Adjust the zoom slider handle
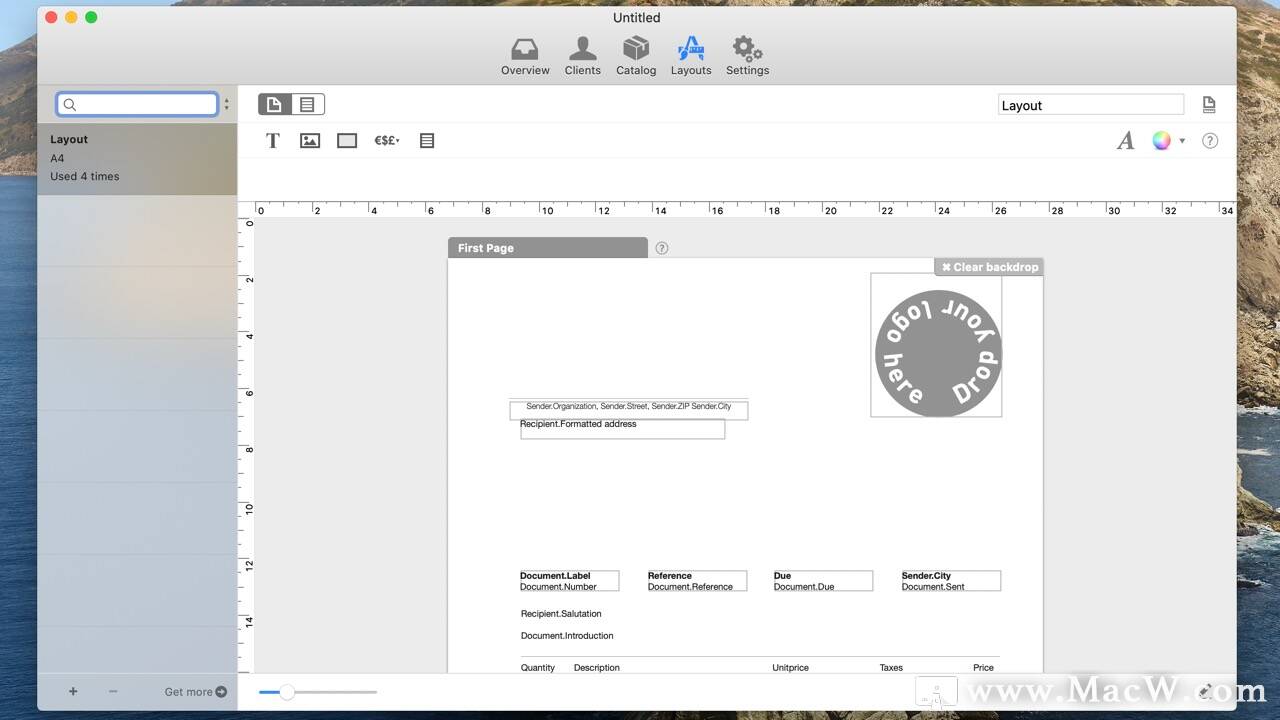Screen dimensions: 1280x720 point(287,692)
